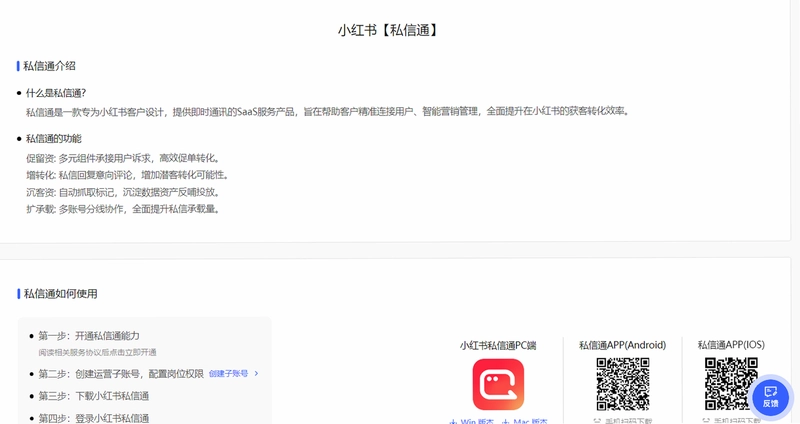The height and width of the screenshot is (424, 800).
Task: Click the 私信通APP(IOS) QR code
Action: [x=731, y=384]
